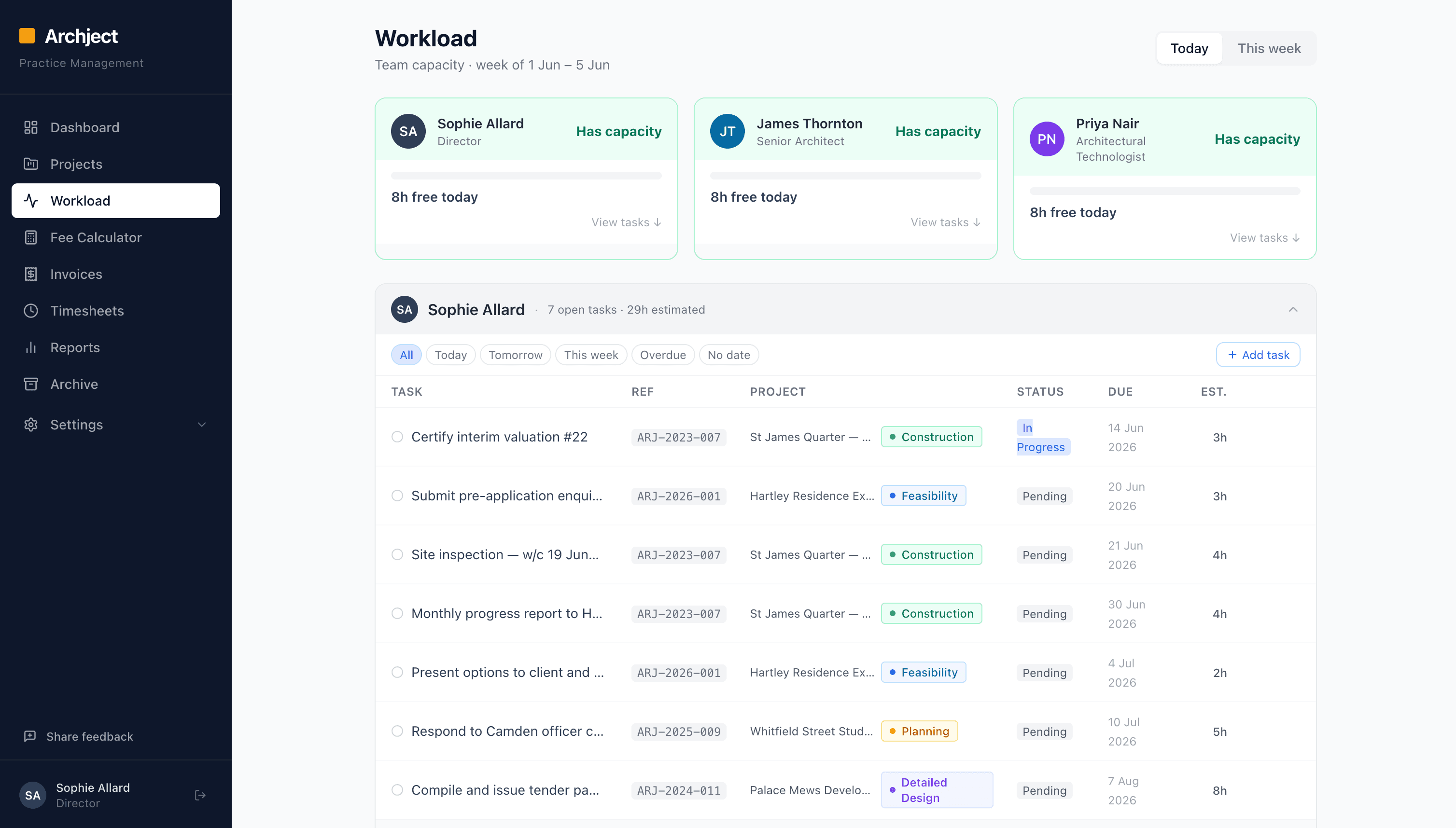Select the All task filter
The width and height of the screenshot is (1456, 828).
click(x=406, y=355)
